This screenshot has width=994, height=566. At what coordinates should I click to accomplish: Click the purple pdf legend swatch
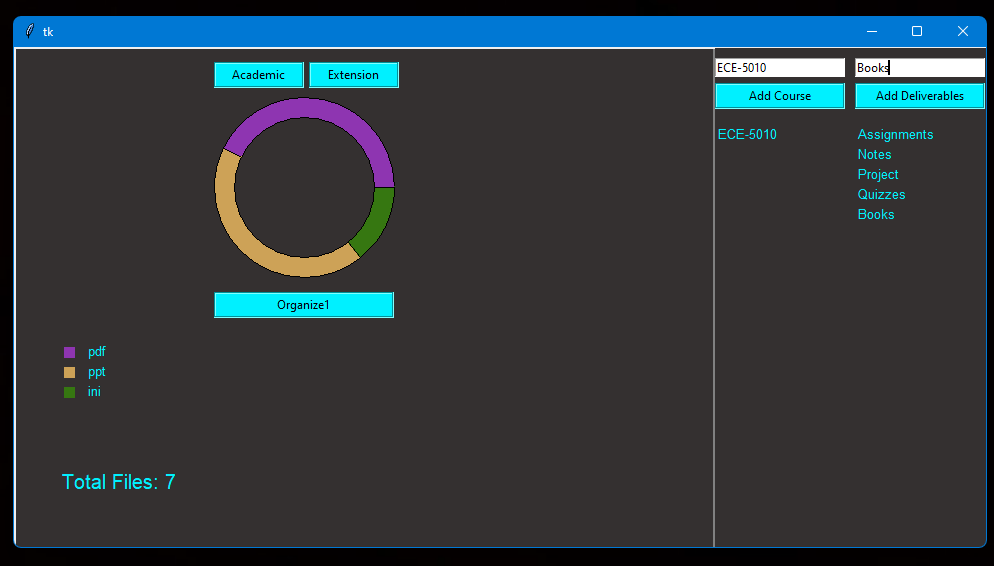(x=69, y=352)
